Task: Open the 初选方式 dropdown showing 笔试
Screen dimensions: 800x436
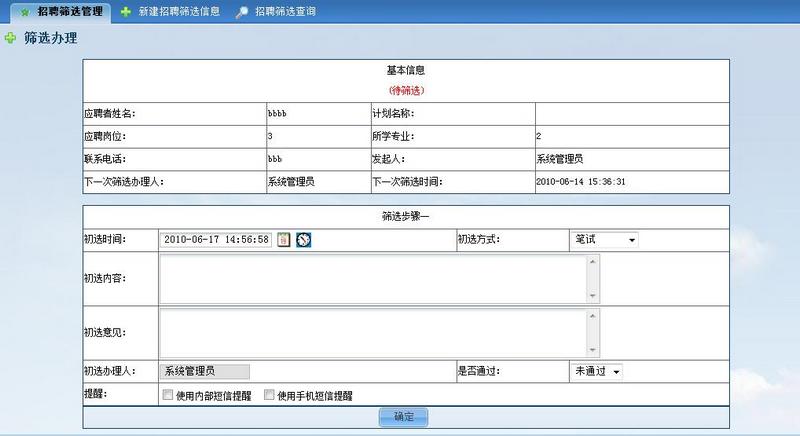Action: 604,240
